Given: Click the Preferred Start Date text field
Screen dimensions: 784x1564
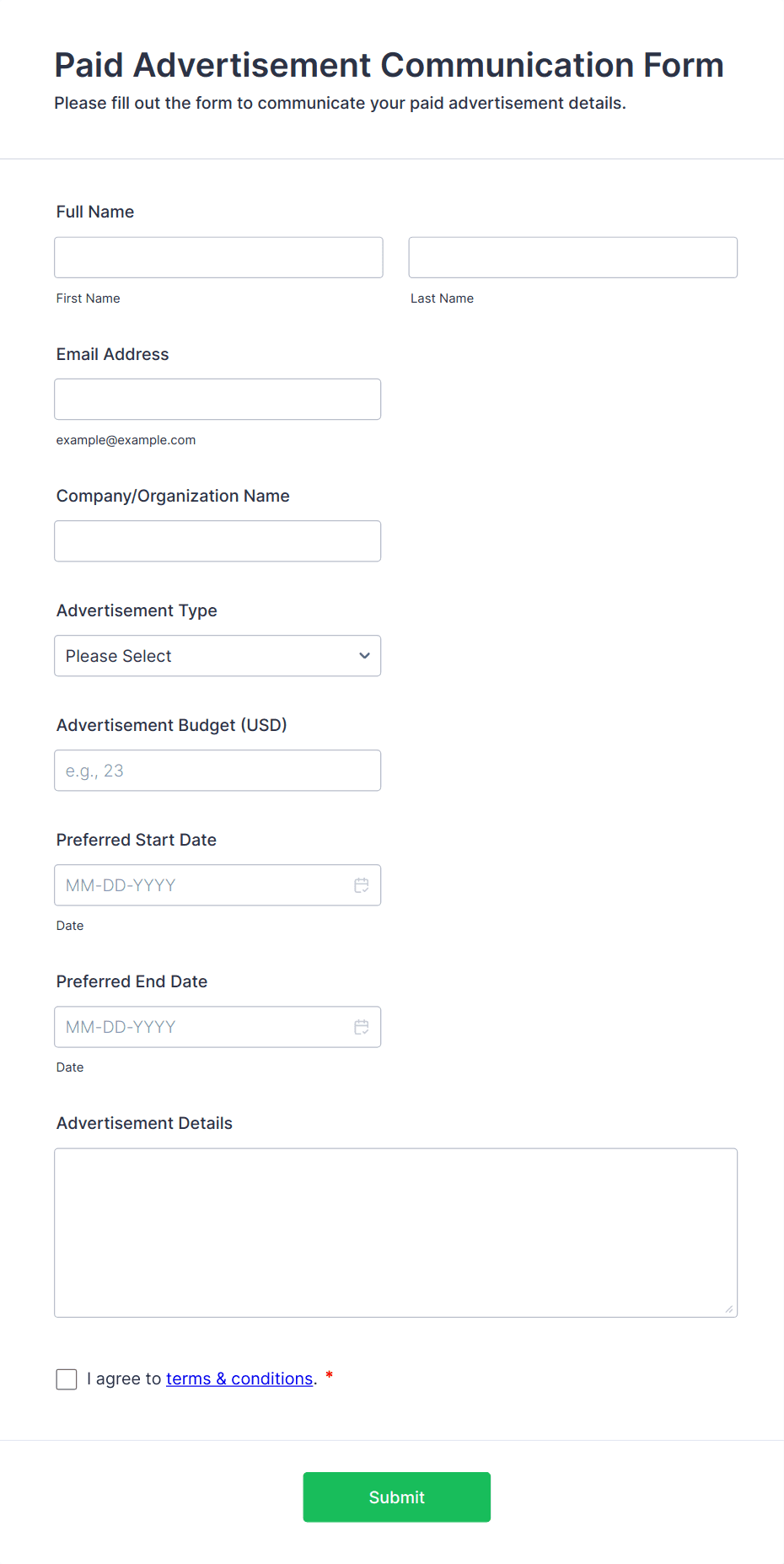Looking at the screenshot, I should [x=202, y=885].
